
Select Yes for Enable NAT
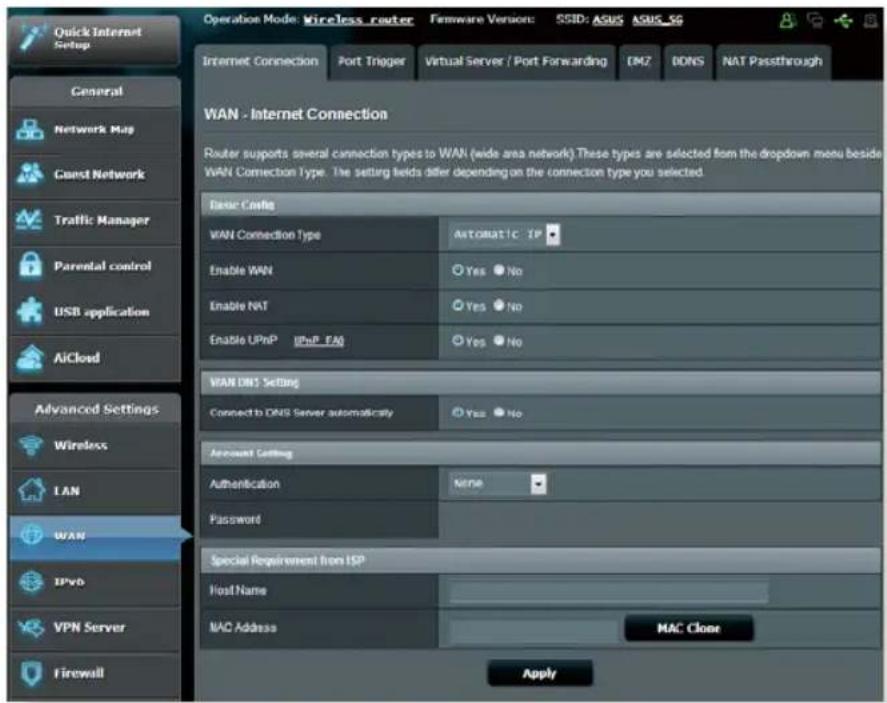click(457, 305)
